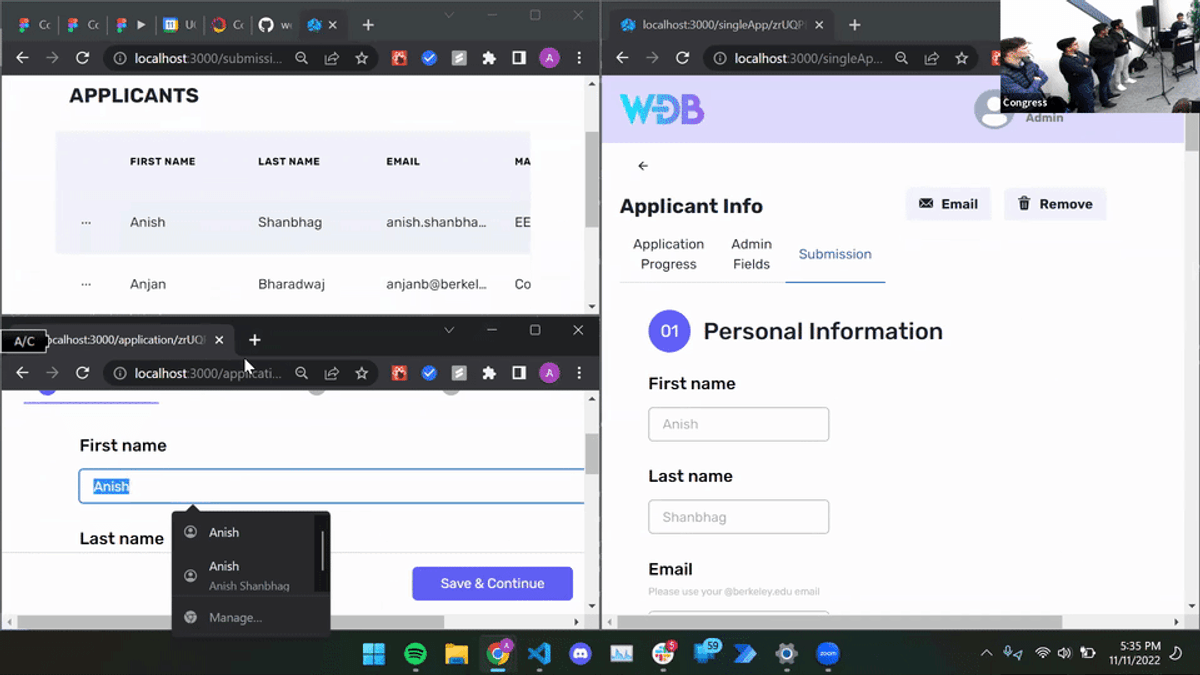The height and width of the screenshot is (675, 1200).
Task: Open 'Manage...' in the autofill dropdown
Action: tap(237, 617)
